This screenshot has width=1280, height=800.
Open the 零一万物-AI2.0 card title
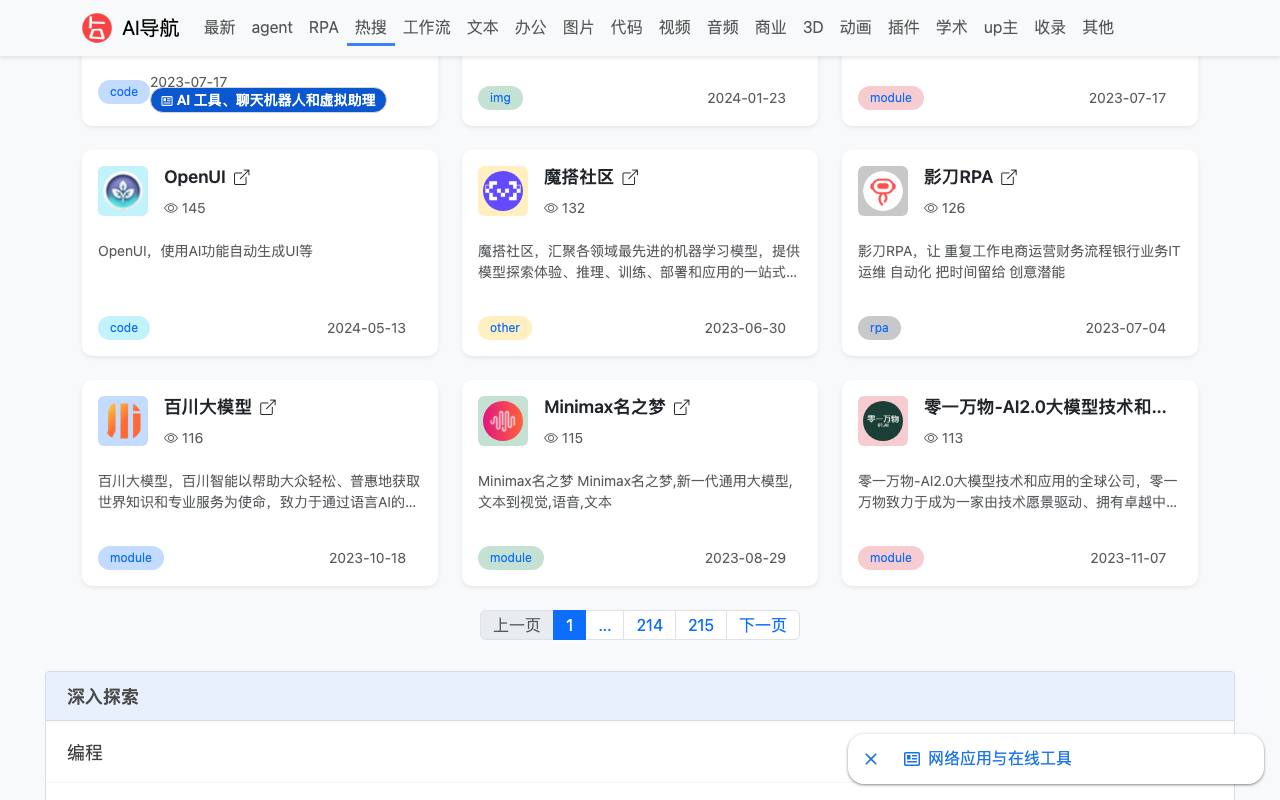[1045, 407]
